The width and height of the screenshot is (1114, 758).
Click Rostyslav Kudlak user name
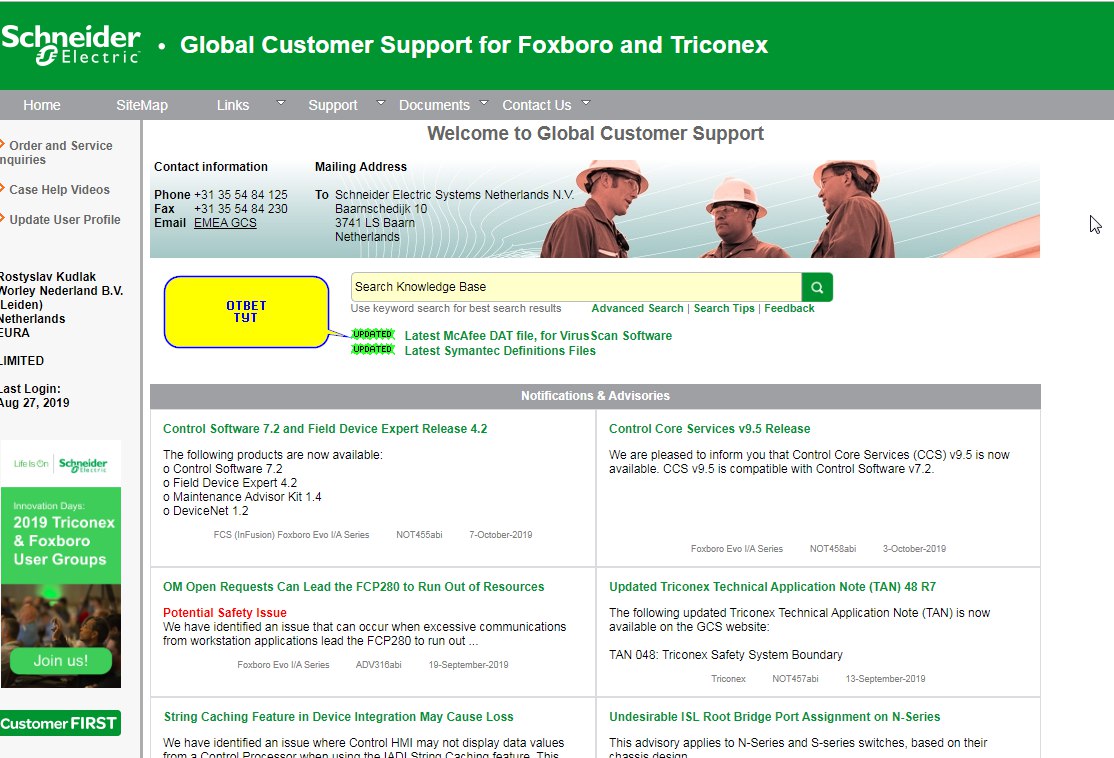point(48,277)
